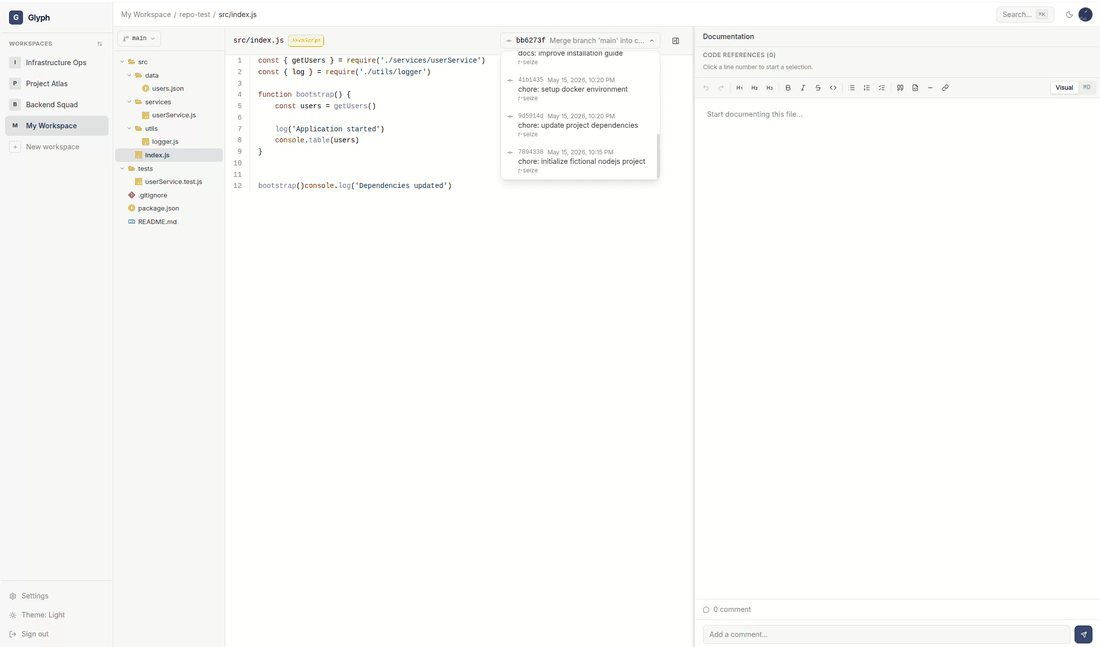The width and height of the screenshot is (1100, 647).
Task: Toggle the side panel layout icon
Action: pos(676,41)
